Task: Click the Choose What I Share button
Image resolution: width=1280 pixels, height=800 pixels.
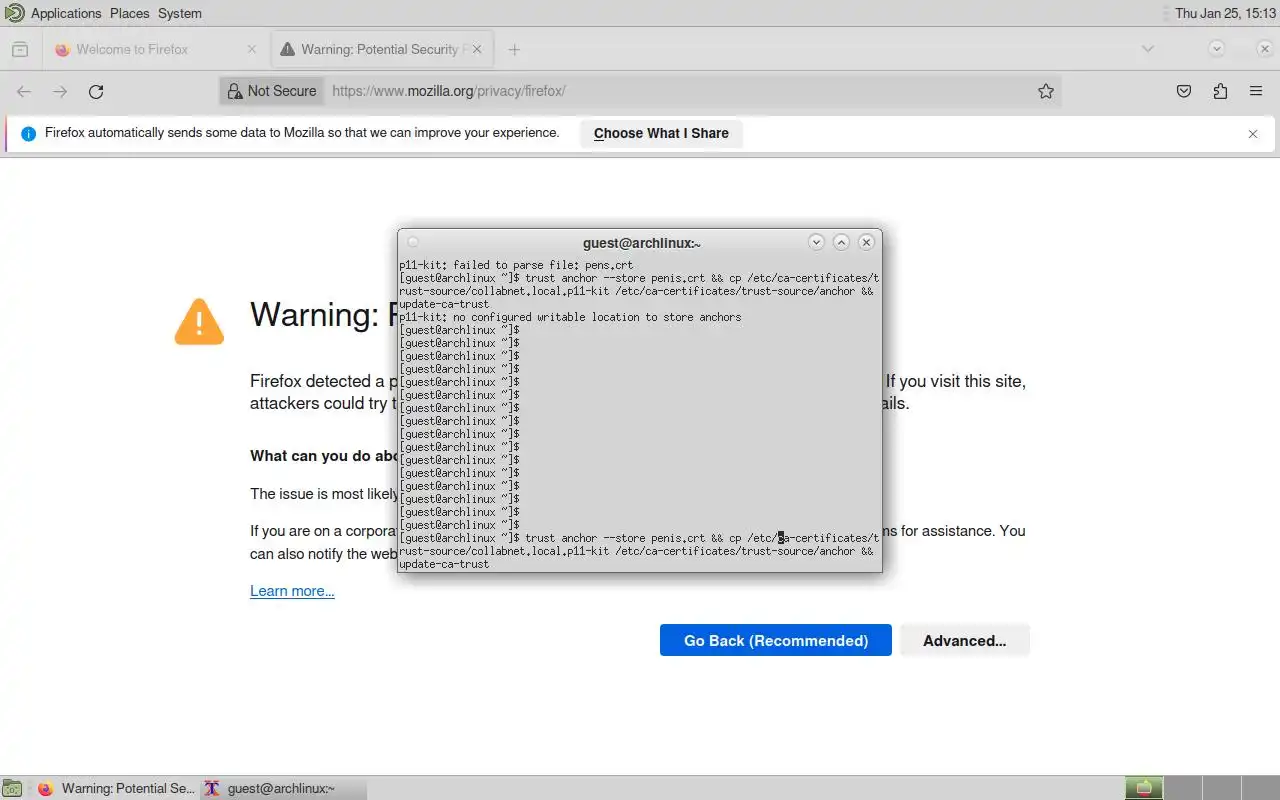Action: click(x=661, y=133)
